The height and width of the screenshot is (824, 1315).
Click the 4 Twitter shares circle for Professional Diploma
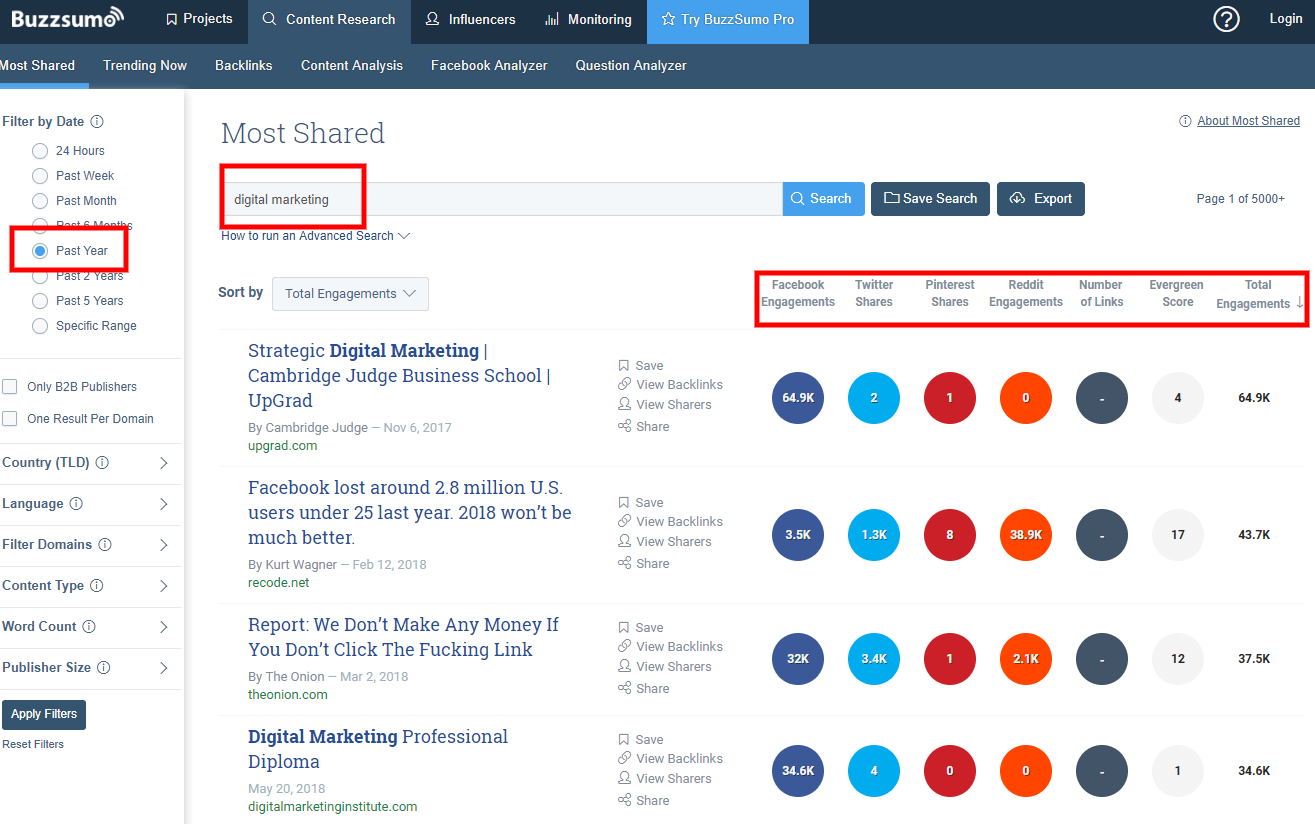click(x=874, y=771)
